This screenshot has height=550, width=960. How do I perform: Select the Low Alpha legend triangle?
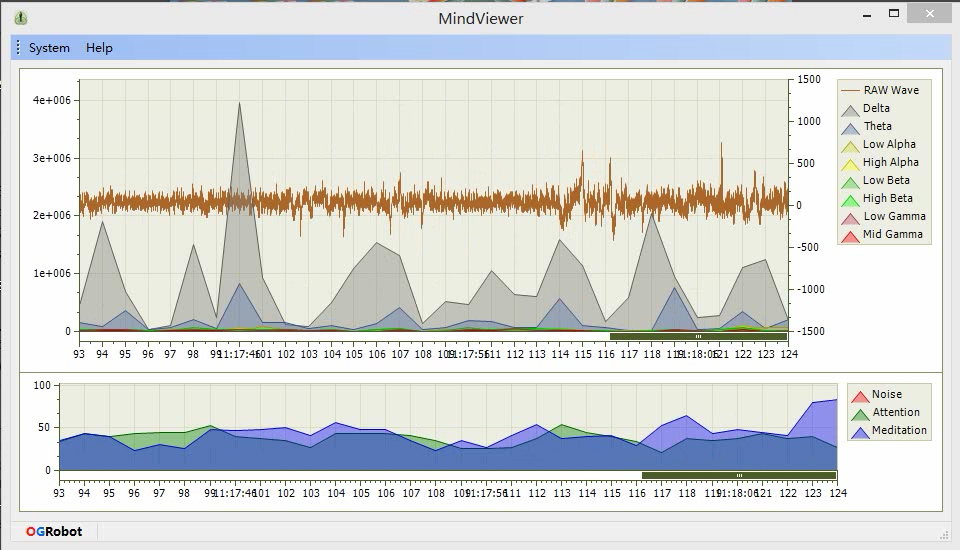(x=850, y=147)
